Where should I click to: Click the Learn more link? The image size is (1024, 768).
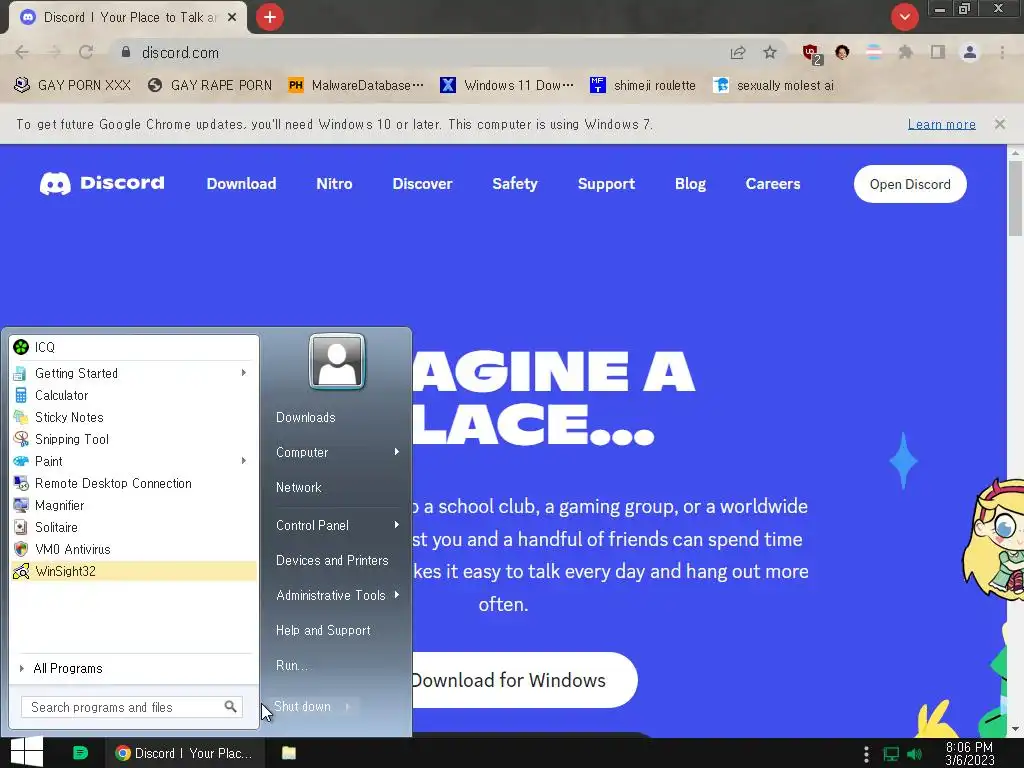[941, 124]
